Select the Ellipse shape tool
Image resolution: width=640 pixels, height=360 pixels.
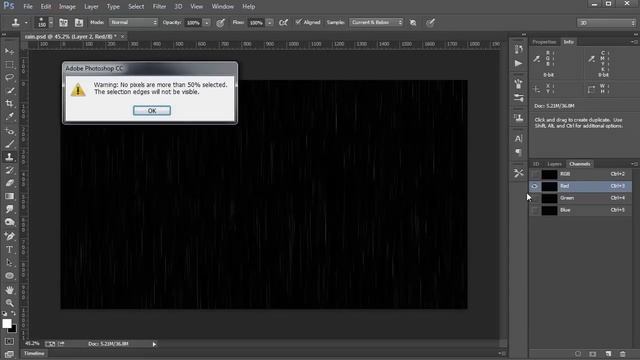click(x=9, y=276)
